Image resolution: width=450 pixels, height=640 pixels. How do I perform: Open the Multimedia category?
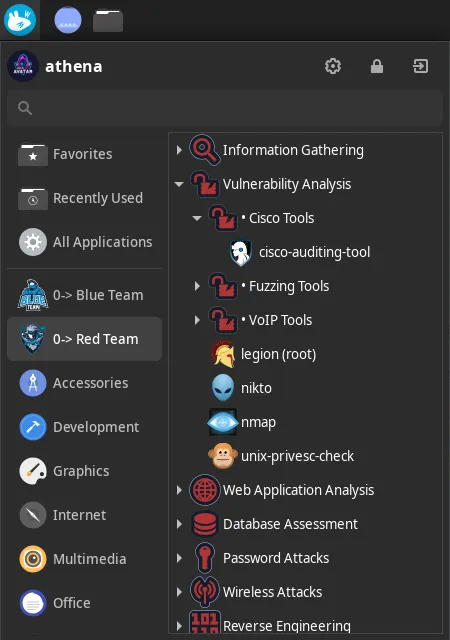[85, 559]
